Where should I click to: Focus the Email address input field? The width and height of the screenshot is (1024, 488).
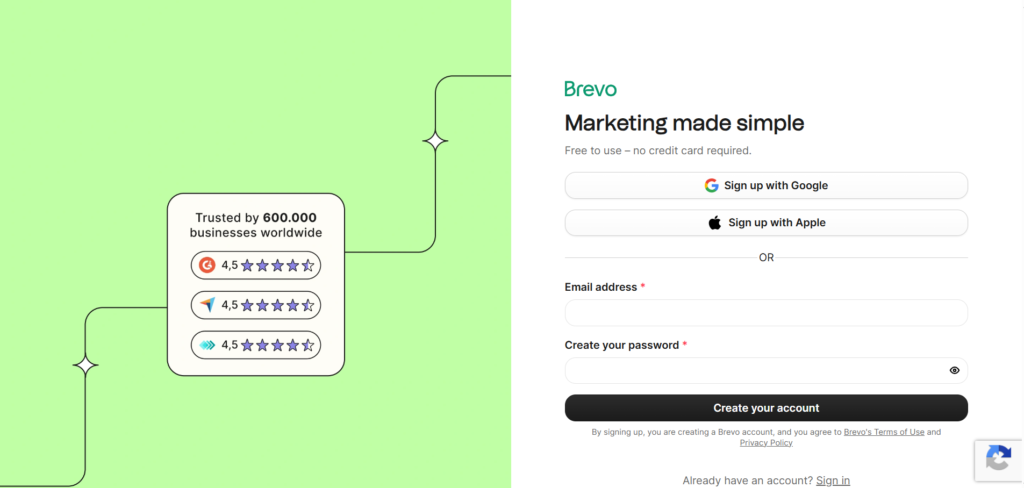coord(766,313)
